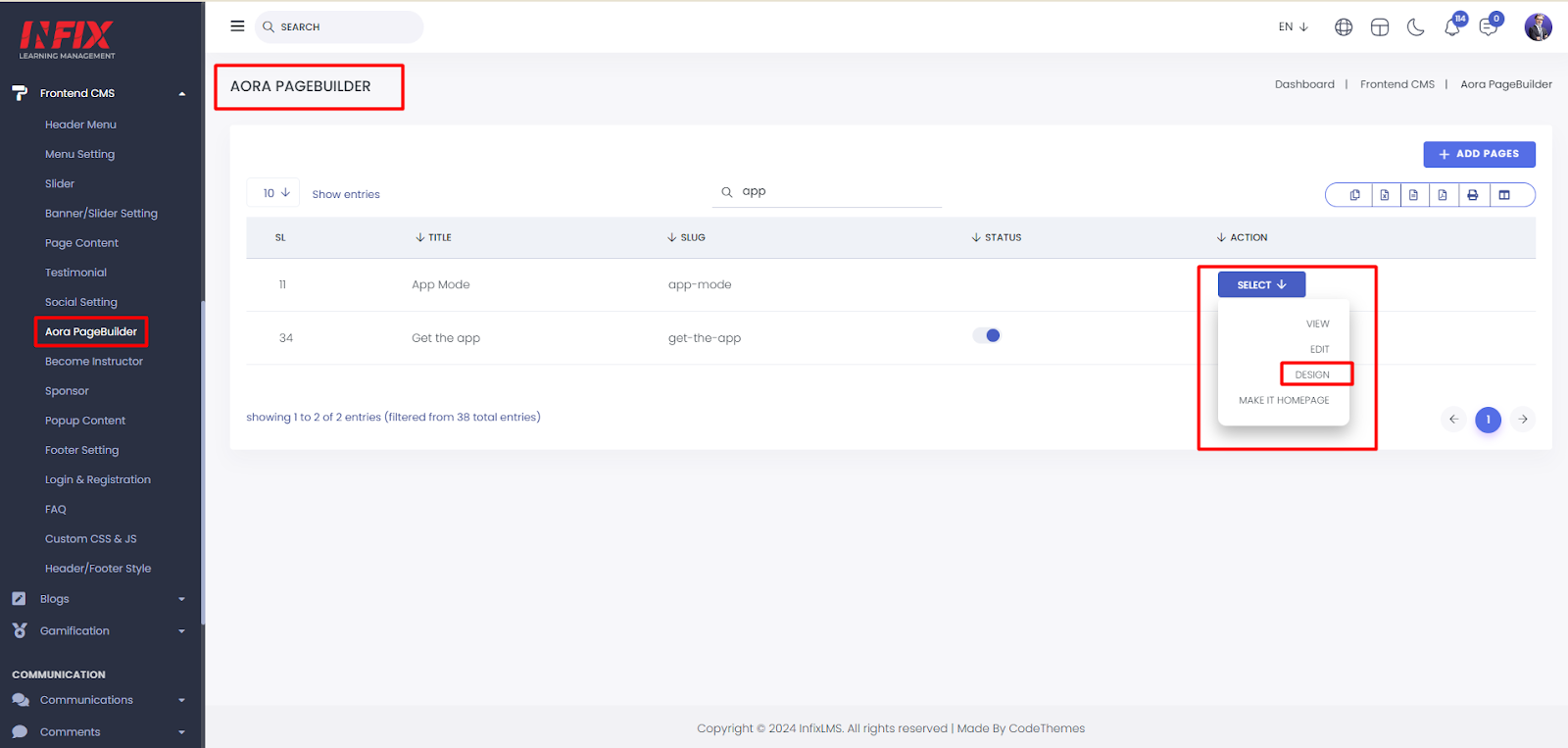Collapse the Frontend CMS menu section
1568x748 pixels.
click(x=181, y=94)
